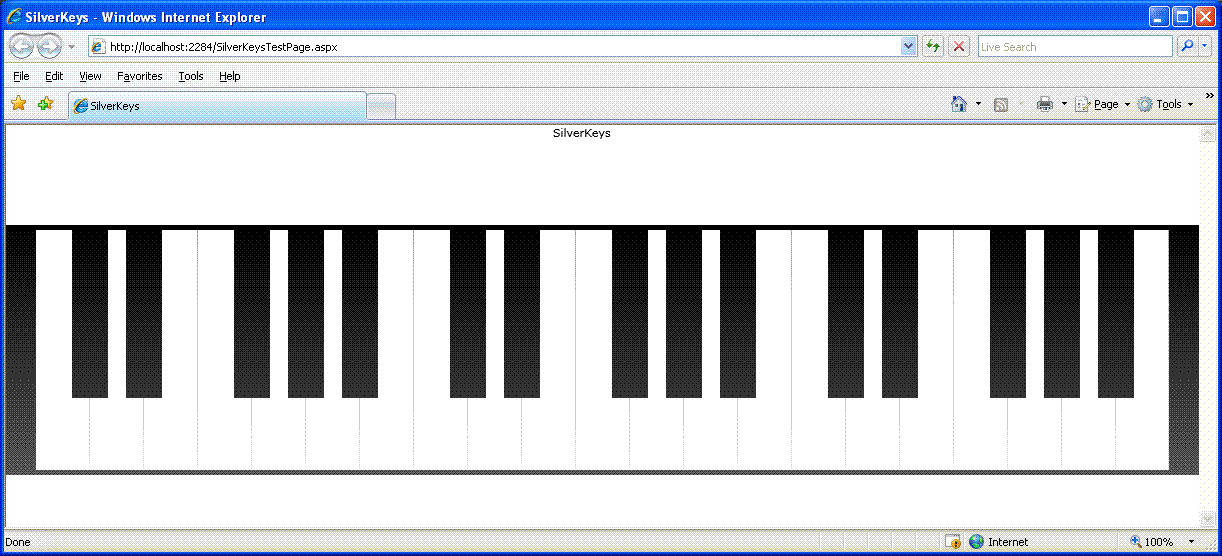This screenshot has width=1222, height=556.
Task: Open the zoom level dropdown arrow
Action: pyautogui.click(x=1190, y=542)
